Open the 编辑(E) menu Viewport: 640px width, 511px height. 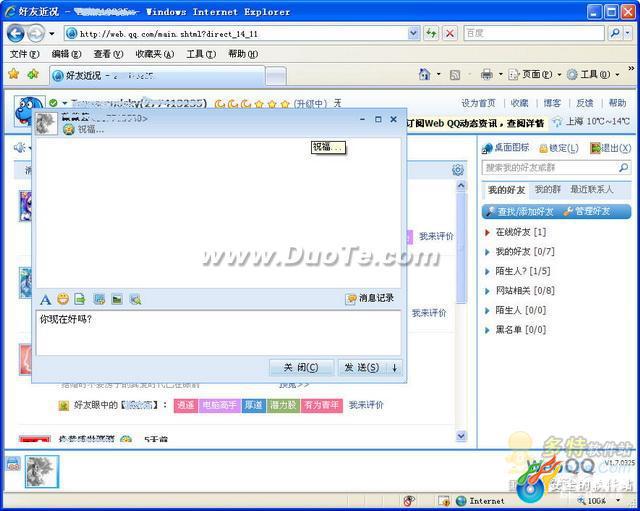67,54
